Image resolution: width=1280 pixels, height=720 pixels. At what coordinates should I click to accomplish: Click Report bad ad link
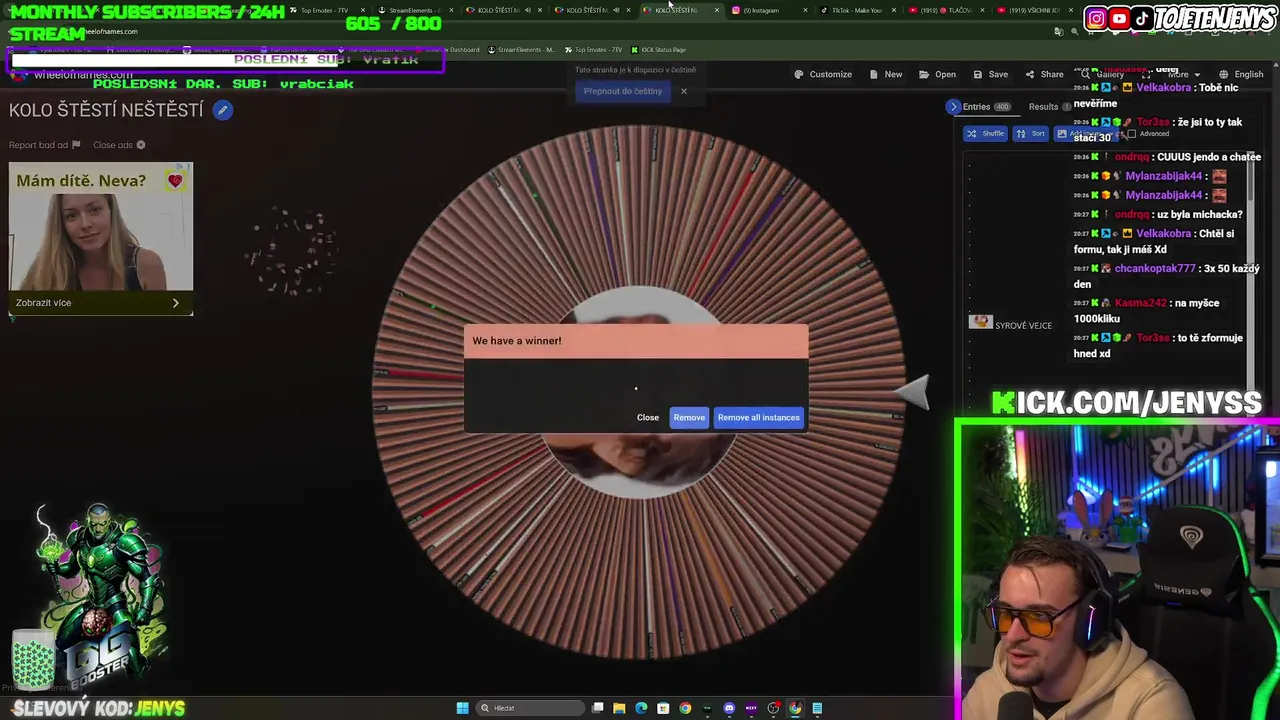[45, 145]
